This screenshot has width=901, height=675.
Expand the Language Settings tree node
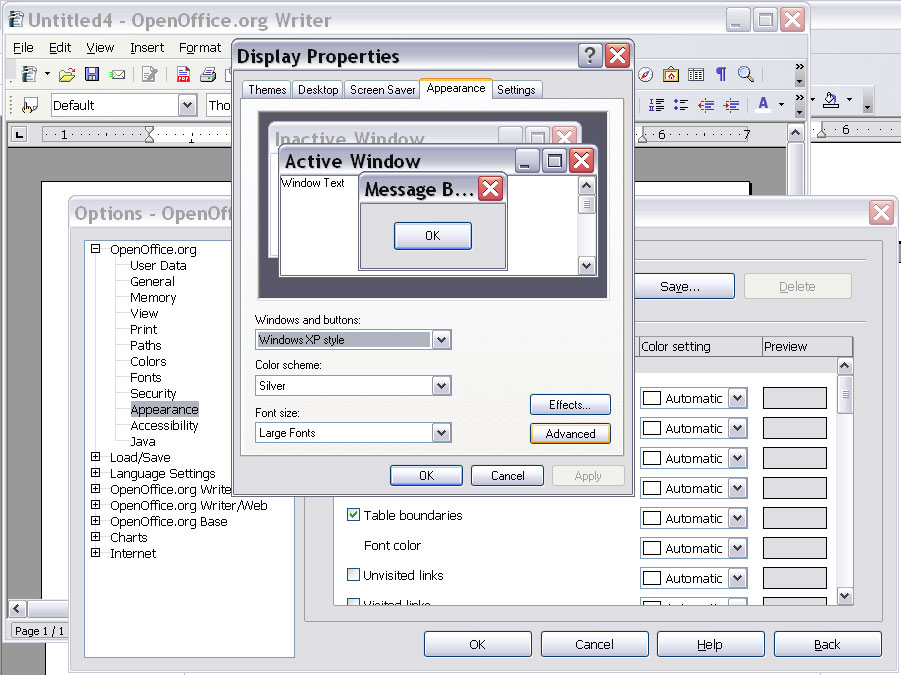point(96,474)
